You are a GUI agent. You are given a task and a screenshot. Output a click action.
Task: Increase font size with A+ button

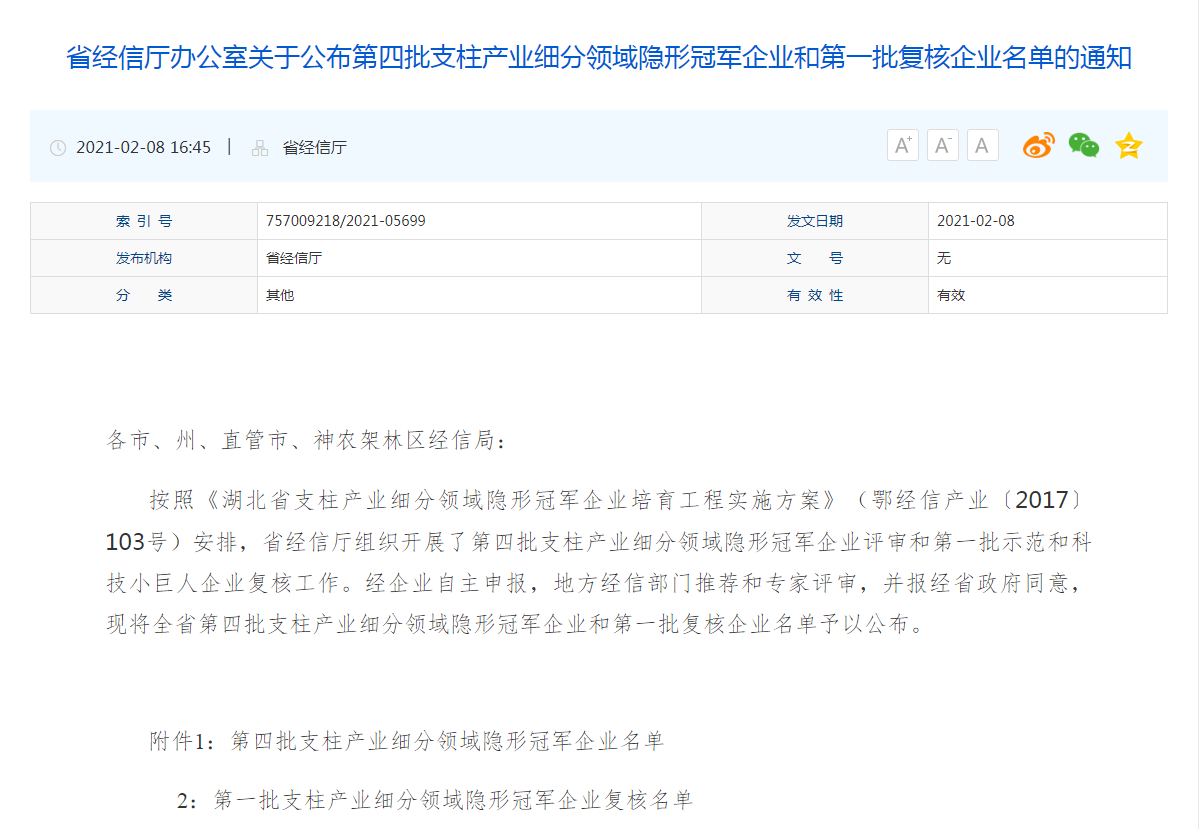(902, 146)
